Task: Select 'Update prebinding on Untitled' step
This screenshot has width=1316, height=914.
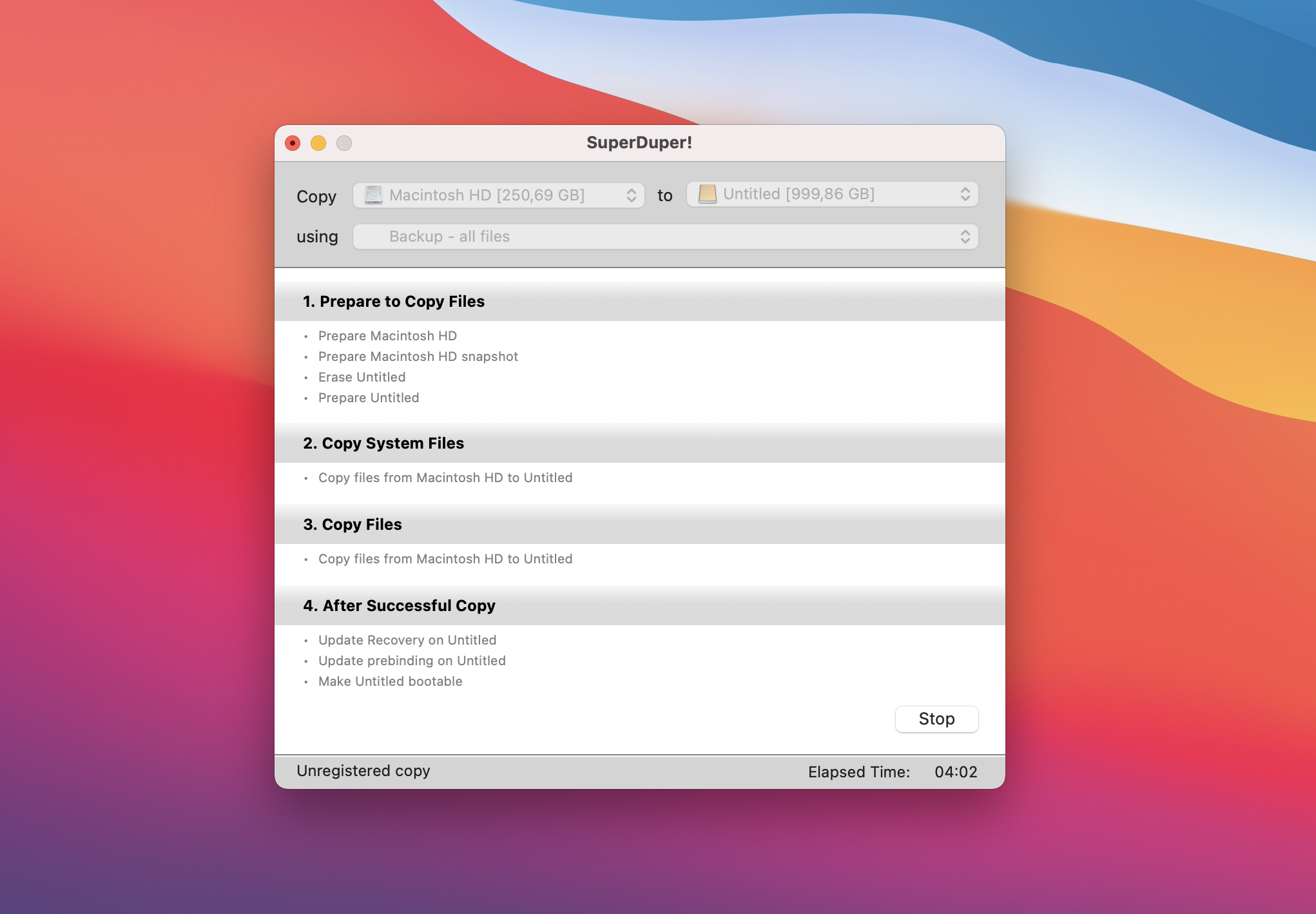Action: click(x=412, y=661)
